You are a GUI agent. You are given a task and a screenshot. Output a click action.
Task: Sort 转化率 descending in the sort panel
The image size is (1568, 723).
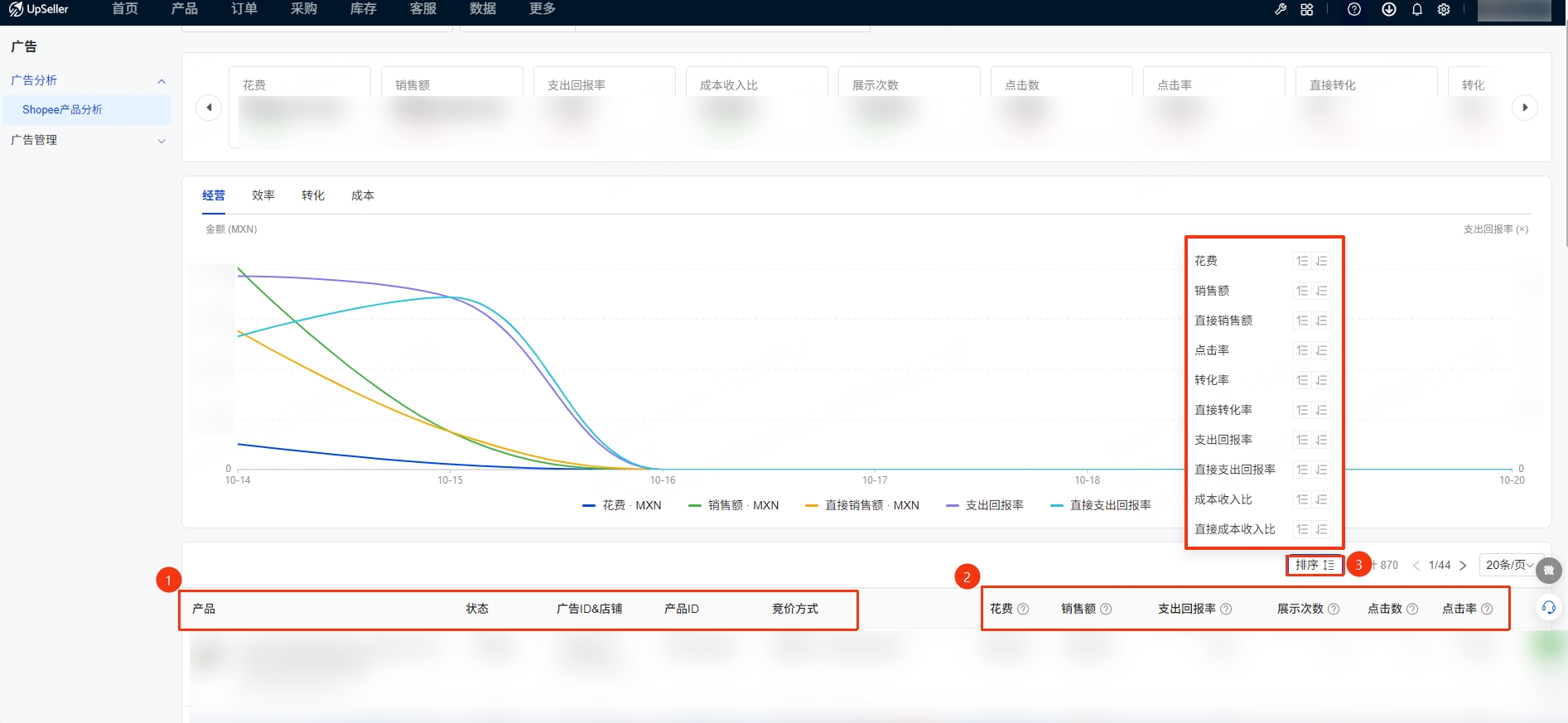click(1321, 380)
